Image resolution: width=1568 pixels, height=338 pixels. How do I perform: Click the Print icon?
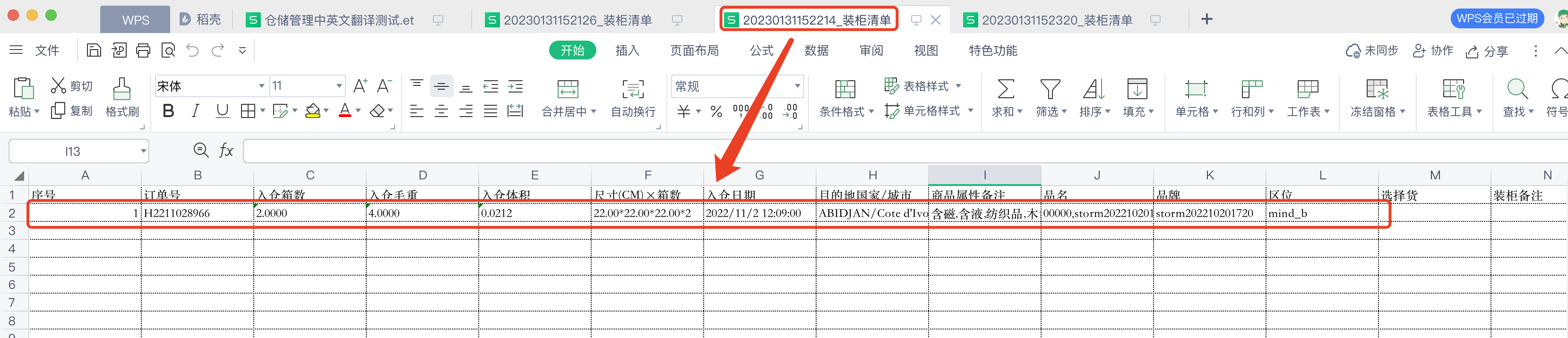[143, 51]
